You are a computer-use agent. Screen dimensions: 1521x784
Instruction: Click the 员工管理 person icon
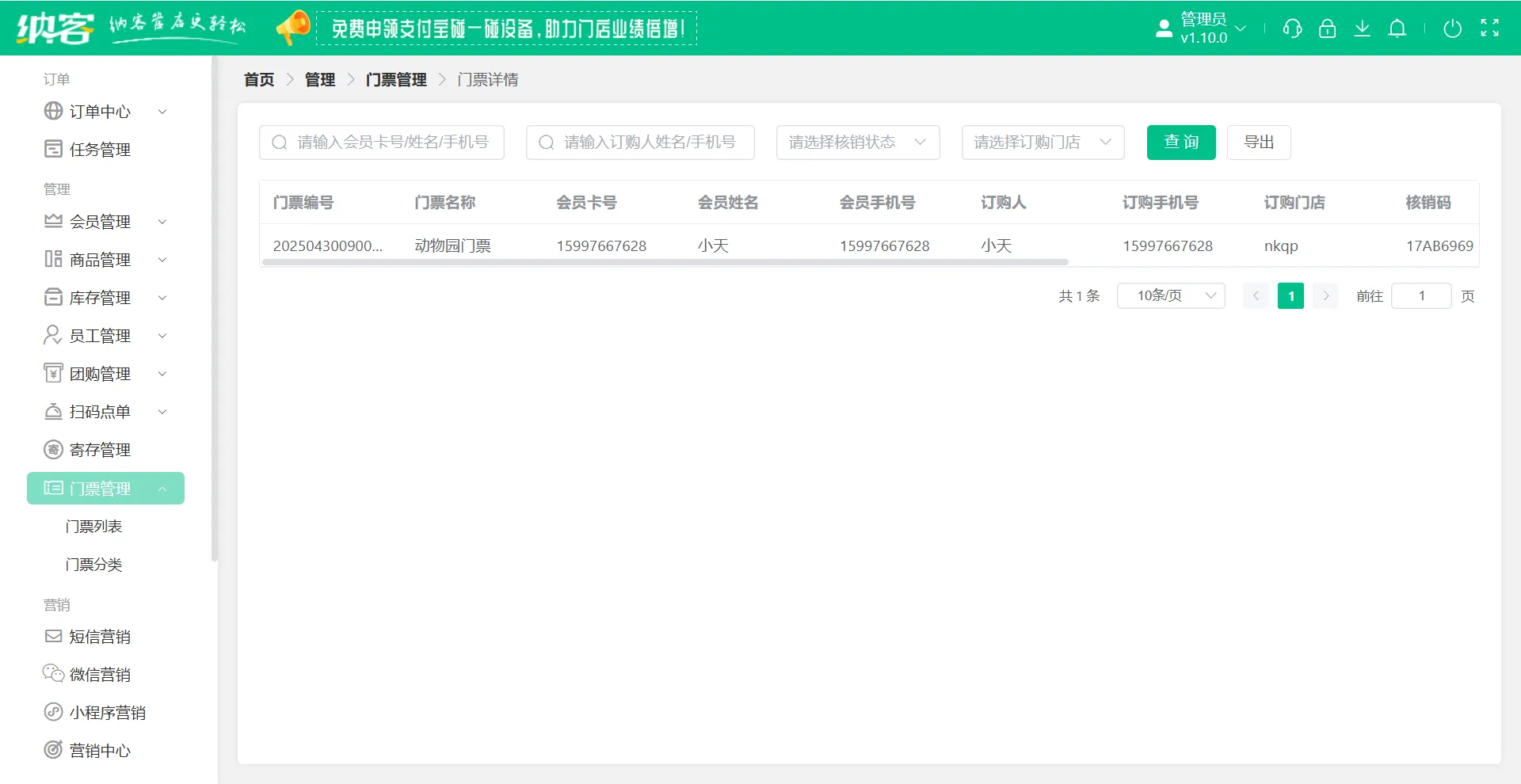pyautogui.click(x=53, y=335)
